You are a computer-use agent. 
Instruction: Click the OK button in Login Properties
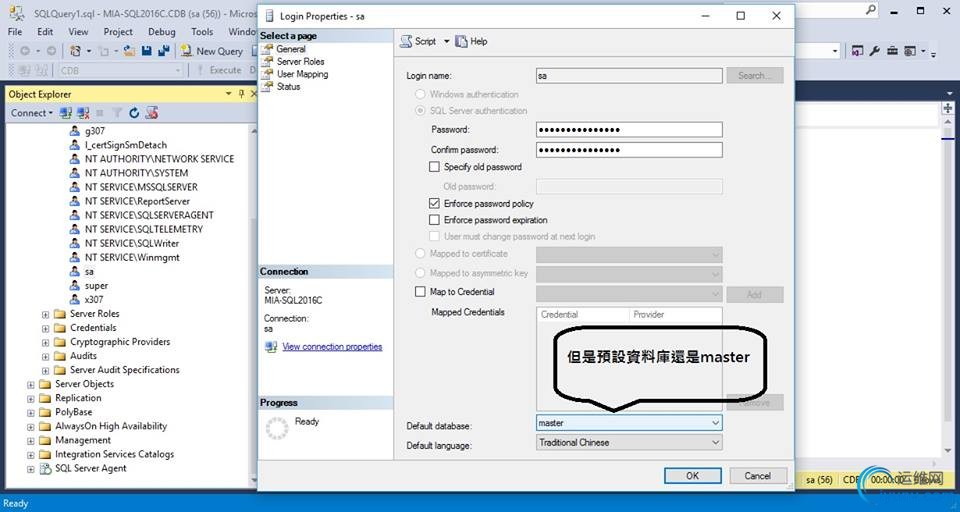pos(692,476)
